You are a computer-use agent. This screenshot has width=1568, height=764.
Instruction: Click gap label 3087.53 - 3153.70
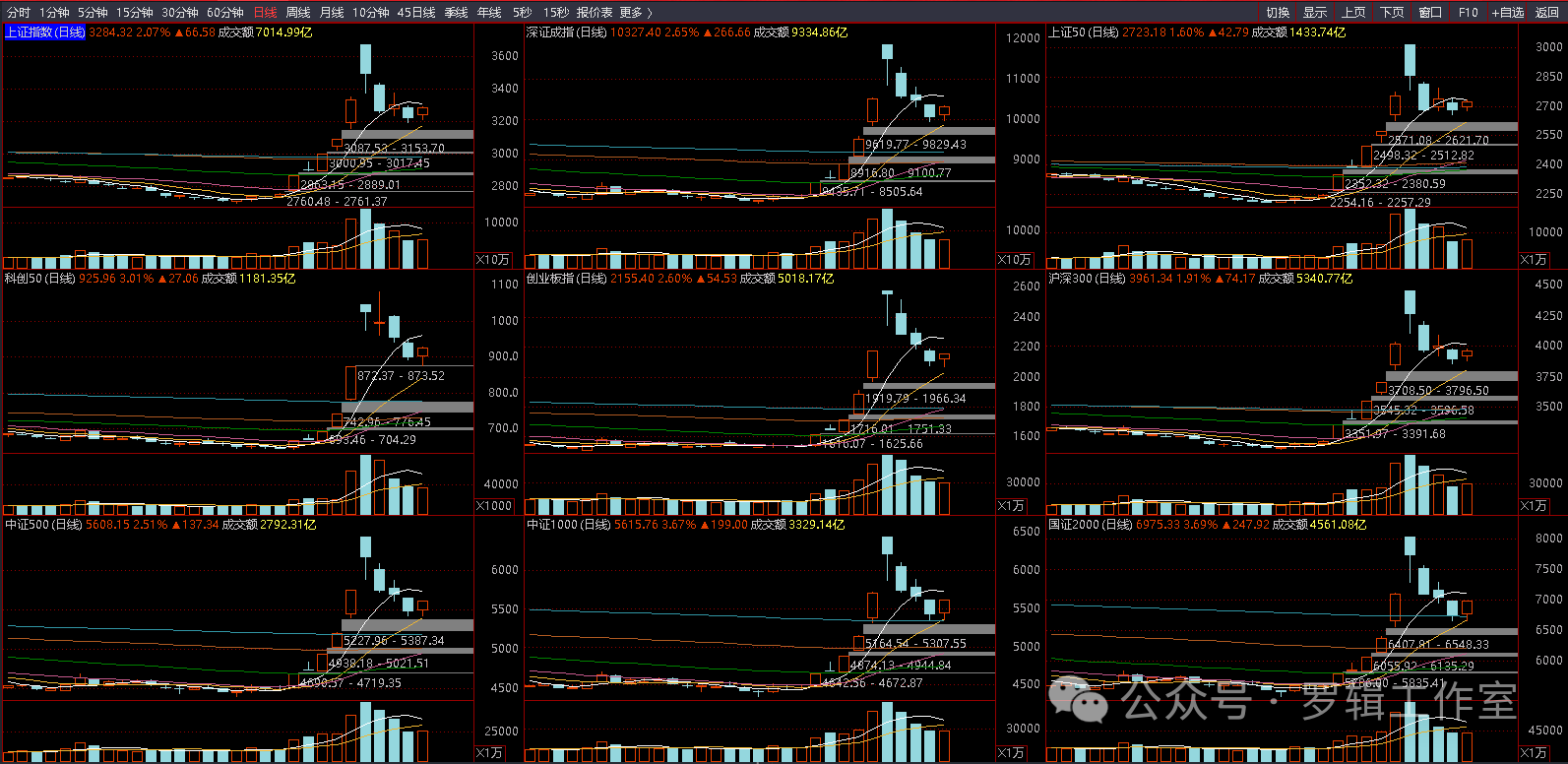point(394,149)
